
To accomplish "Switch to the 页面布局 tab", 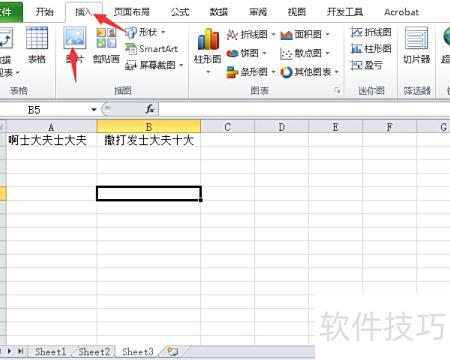I will point(132,12).
